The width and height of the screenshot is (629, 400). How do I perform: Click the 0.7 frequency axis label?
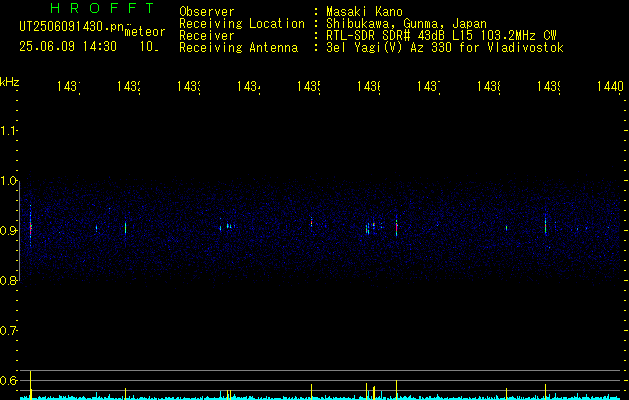point(9,330)
